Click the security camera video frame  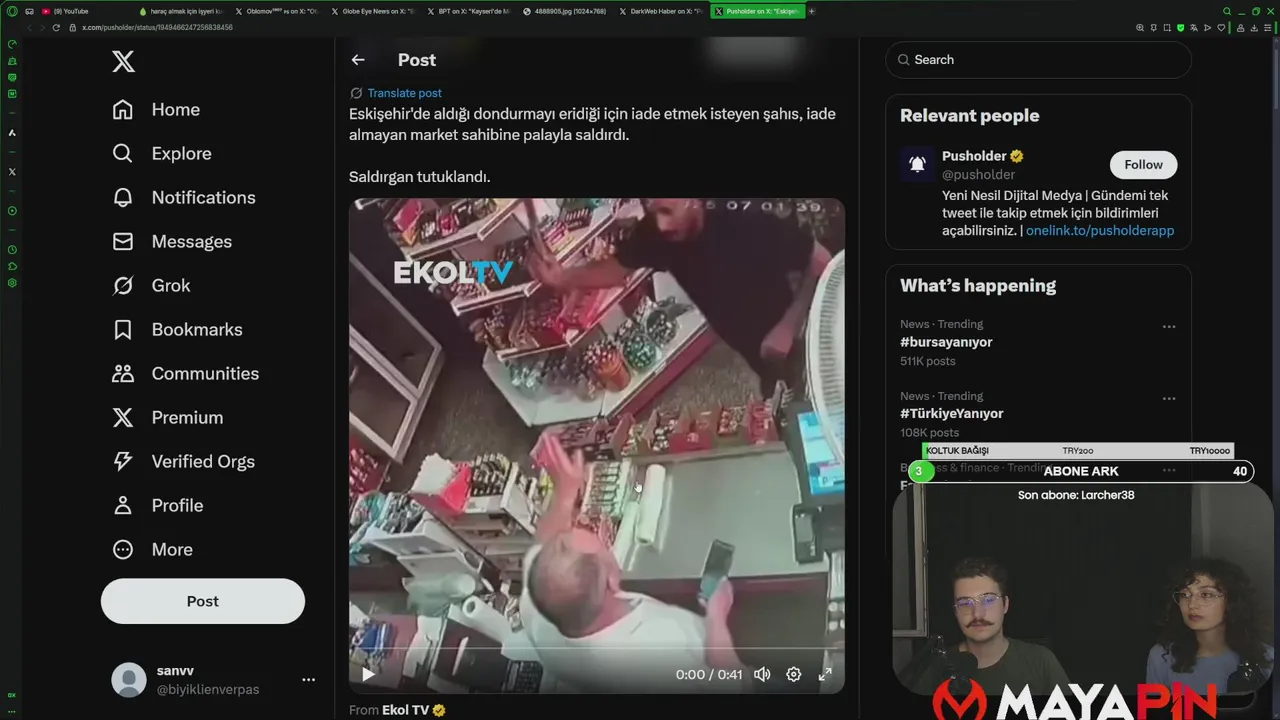pos(597,445)
